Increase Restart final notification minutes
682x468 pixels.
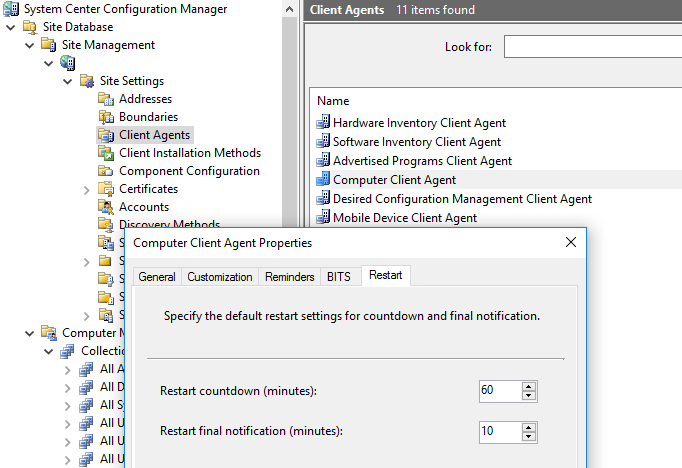[x=528, y=427]
